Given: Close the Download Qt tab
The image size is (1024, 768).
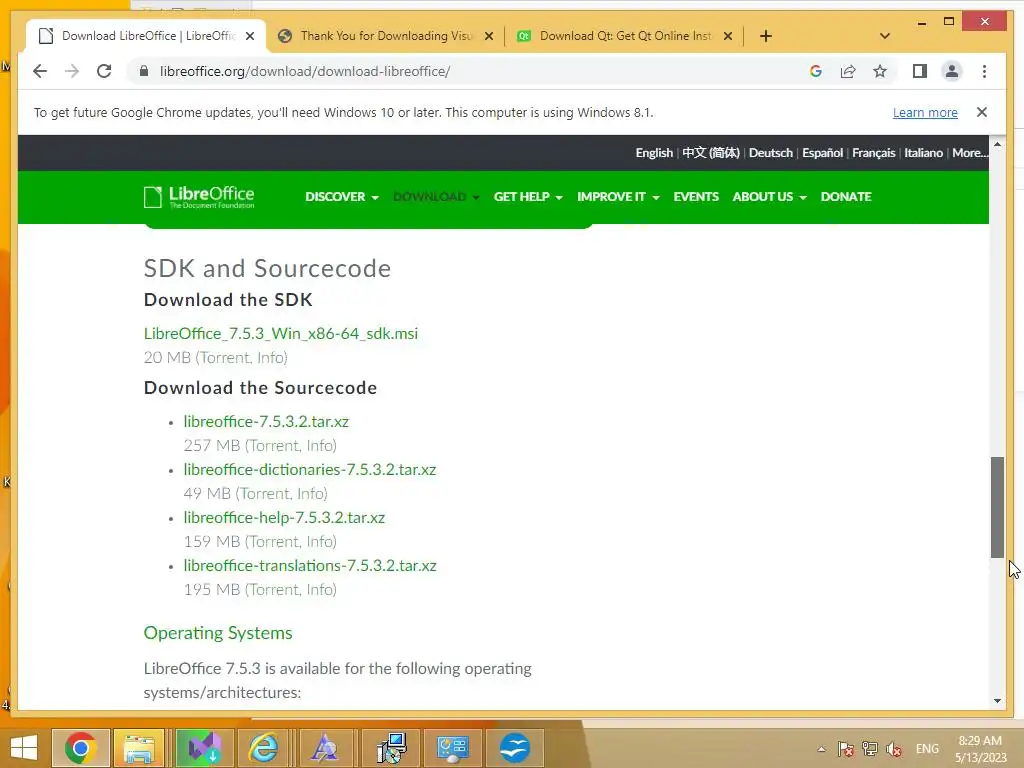Looking at the screenshot, I should [x=728, y=36].
